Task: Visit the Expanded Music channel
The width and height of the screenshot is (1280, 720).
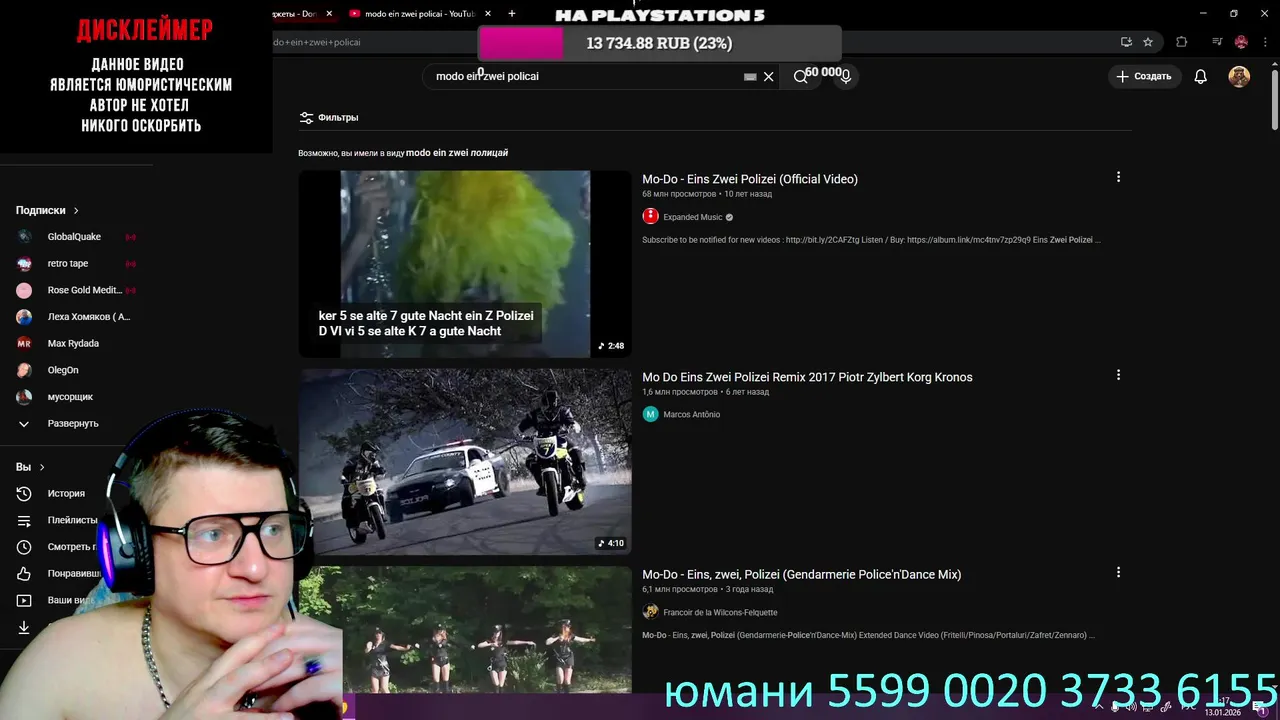Action: pos(692,217)
